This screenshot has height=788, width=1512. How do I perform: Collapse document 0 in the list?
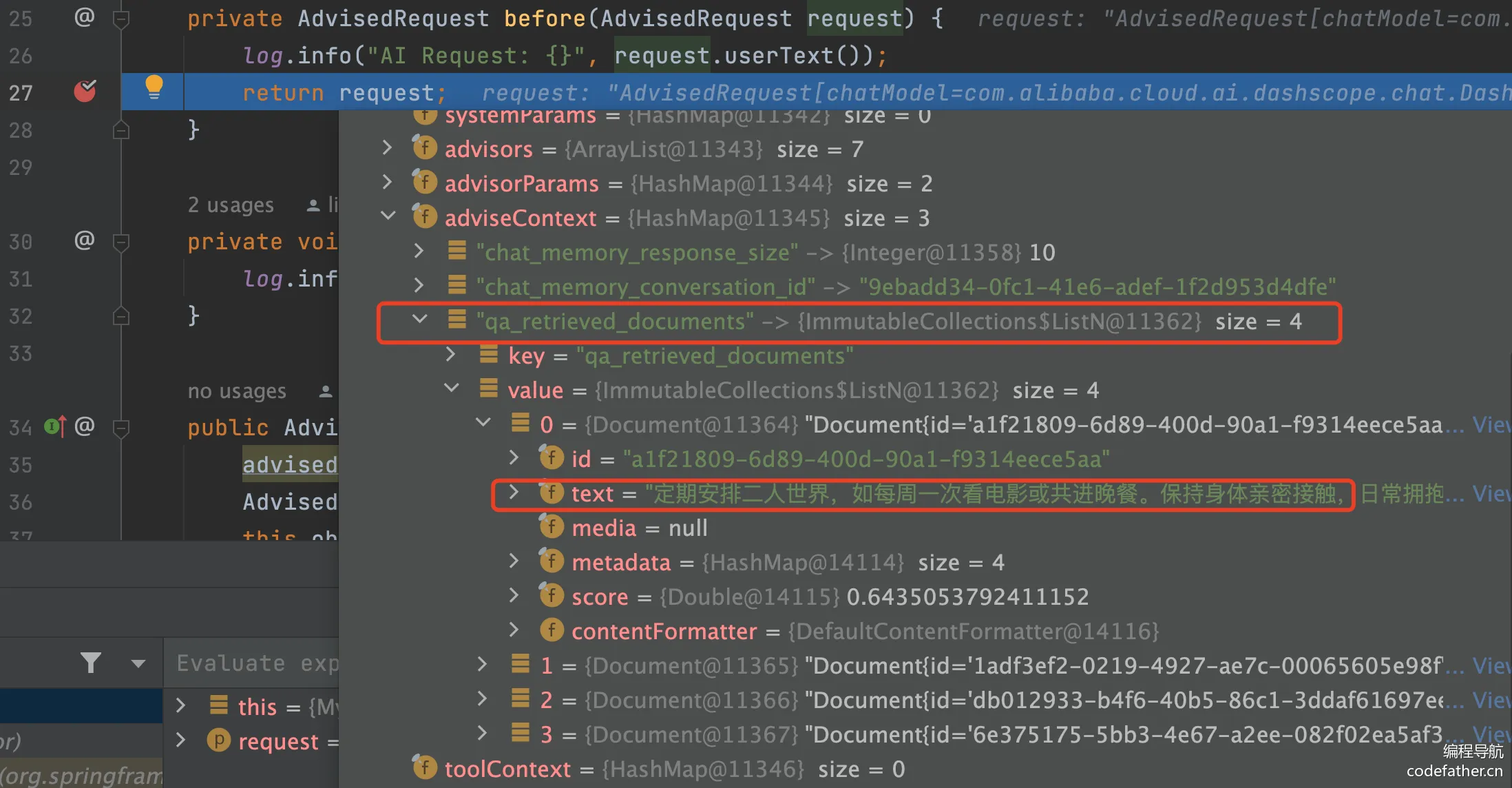pyautogui.click(x=483, y=423)
